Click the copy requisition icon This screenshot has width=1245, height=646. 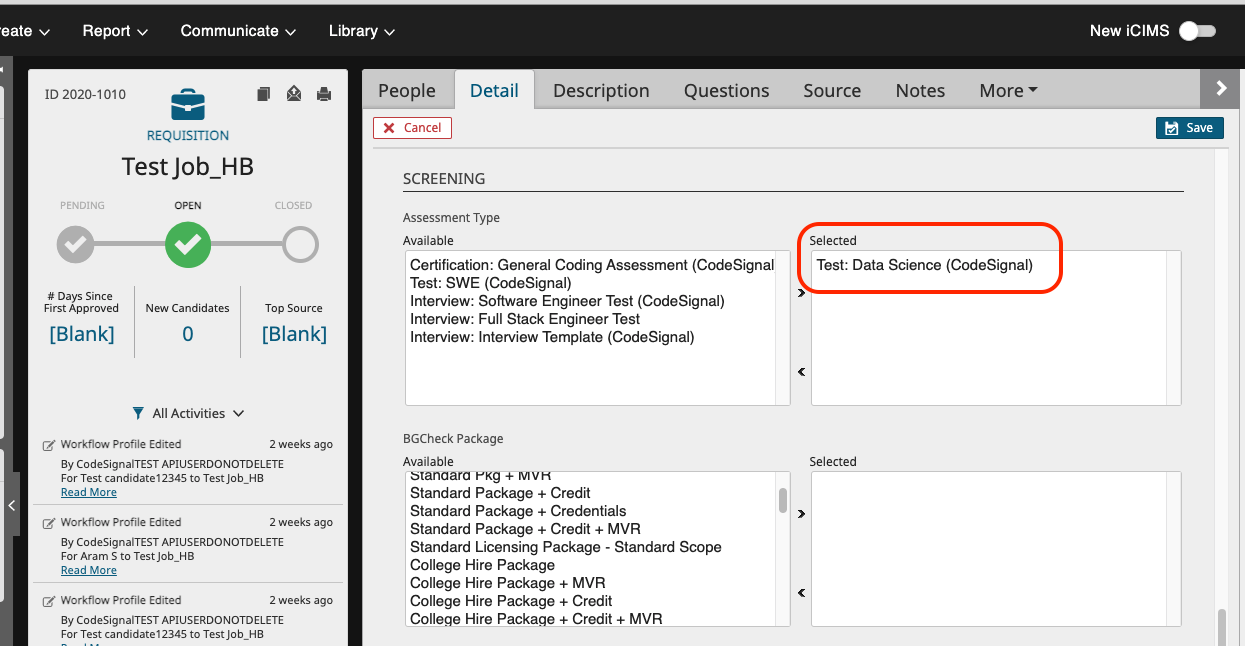pyautogui.click(x=264, y=94)
